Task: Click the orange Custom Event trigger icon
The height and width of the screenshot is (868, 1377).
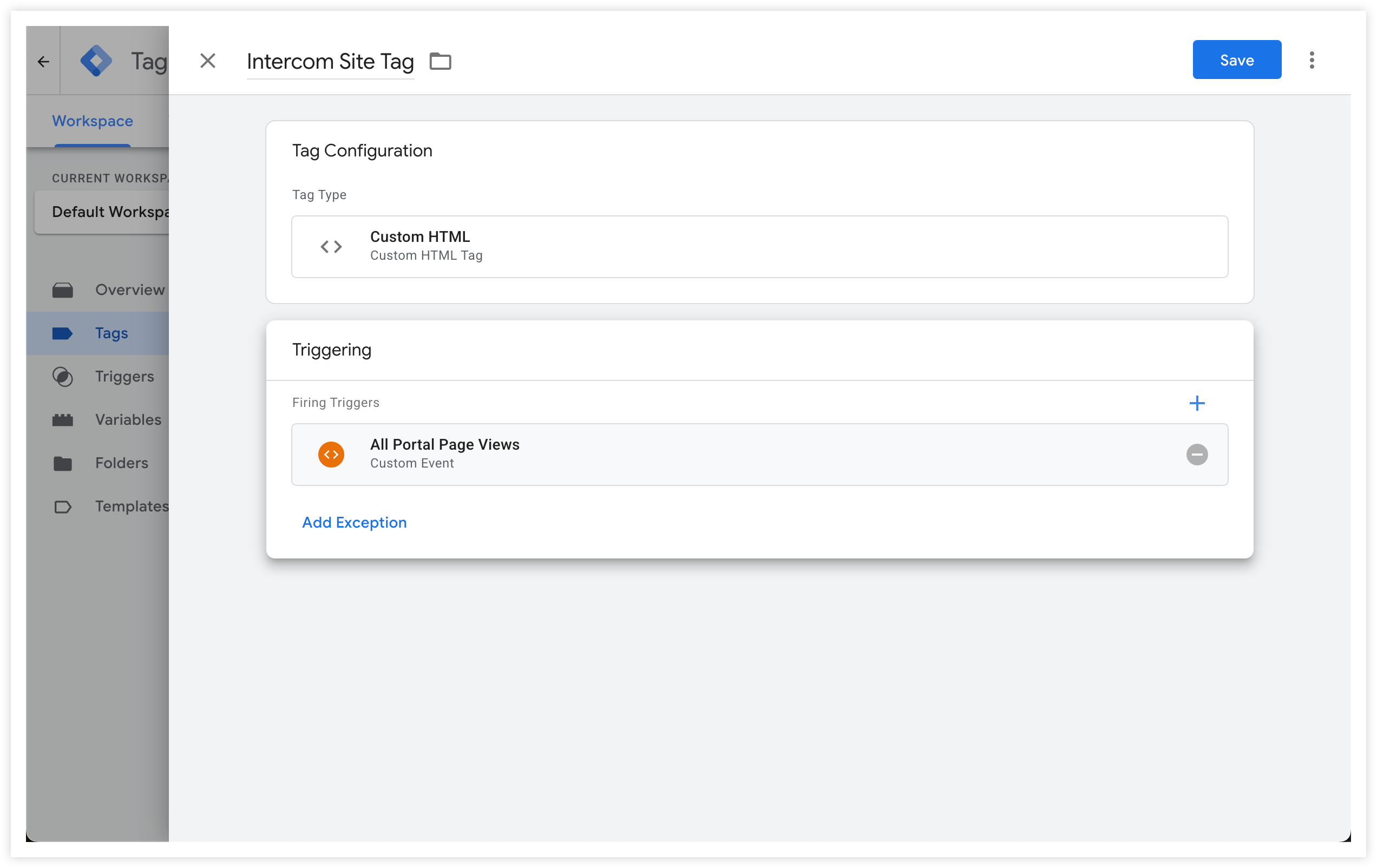Action: click(331, 455)
